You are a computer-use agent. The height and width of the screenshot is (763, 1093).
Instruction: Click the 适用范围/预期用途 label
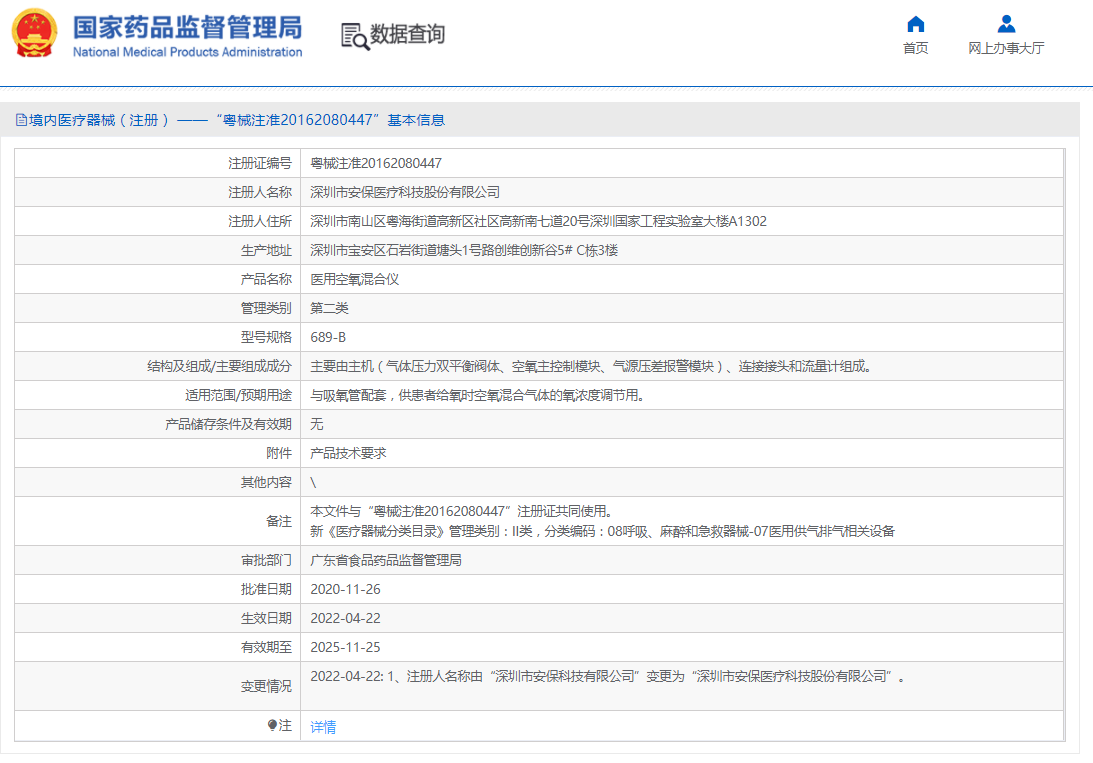tap(238, 396)
